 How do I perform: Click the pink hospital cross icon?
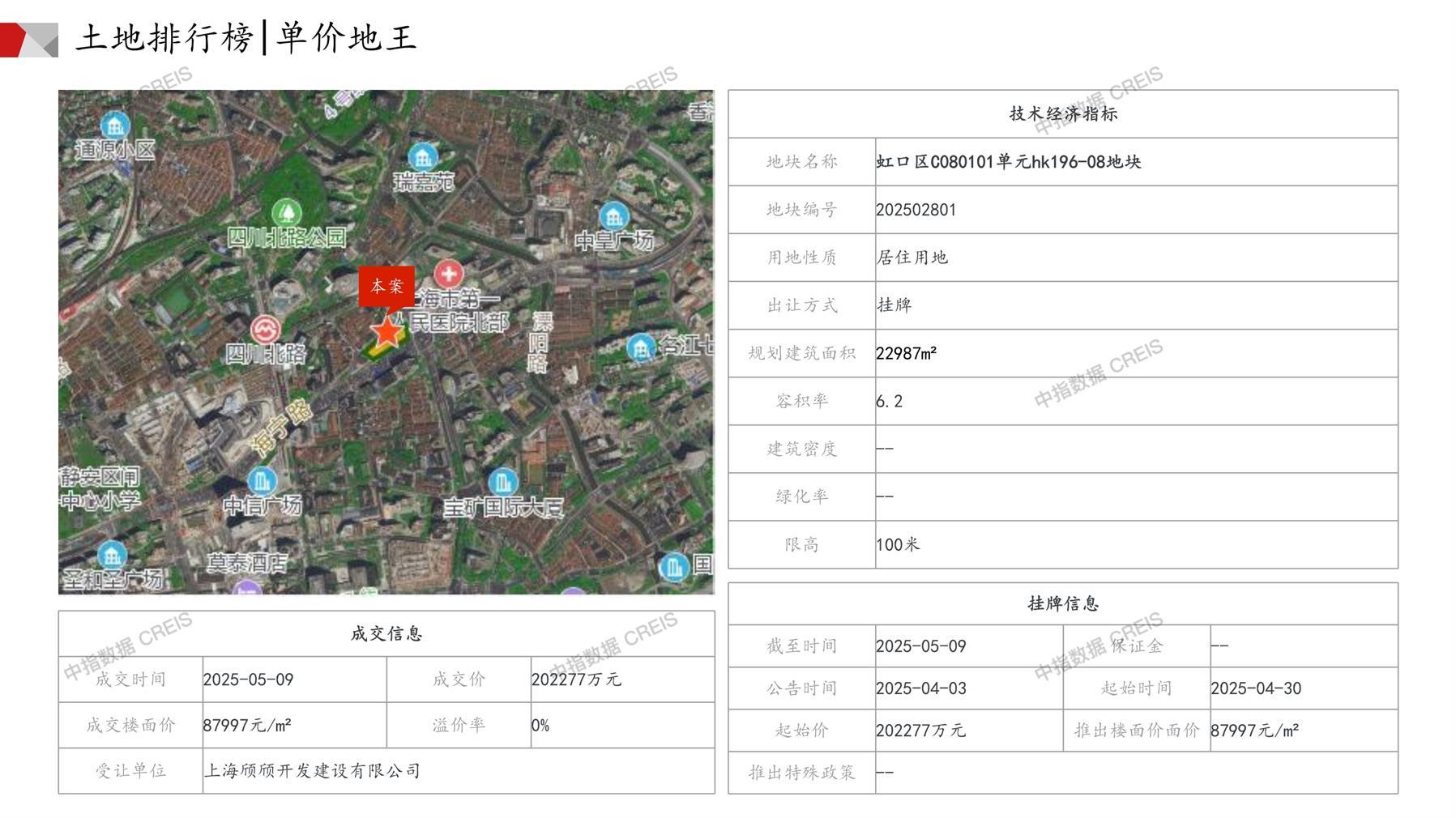pyautogui.click(x=448, y=274)
